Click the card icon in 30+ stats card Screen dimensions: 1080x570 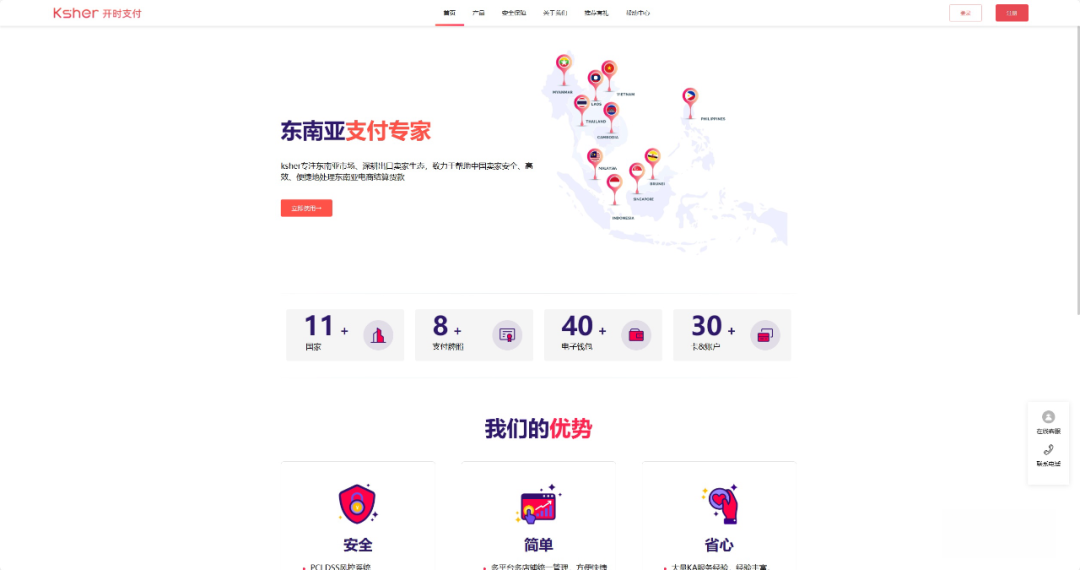765,335
